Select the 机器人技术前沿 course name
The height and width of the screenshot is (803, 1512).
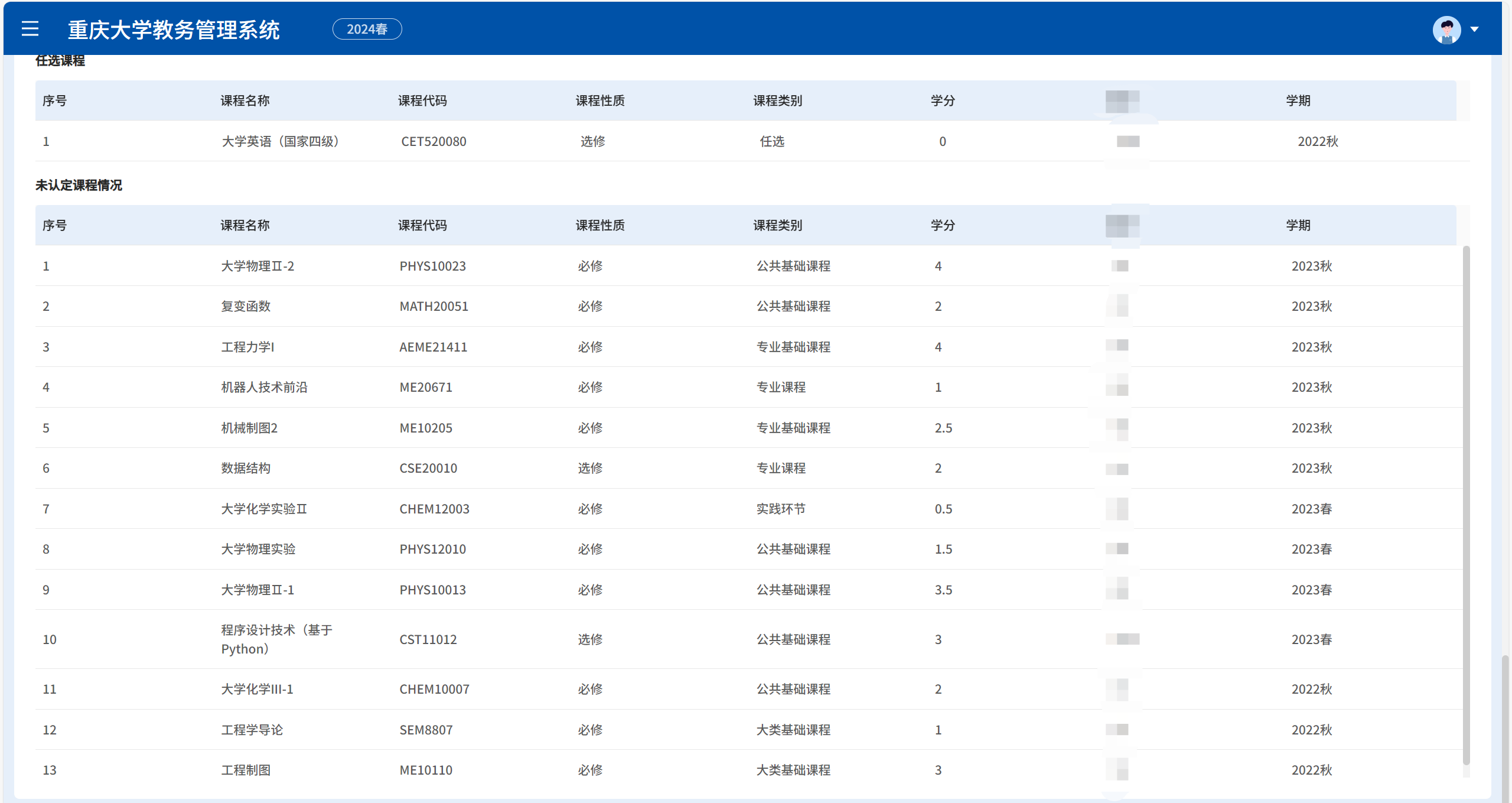[x=264, y=387]
